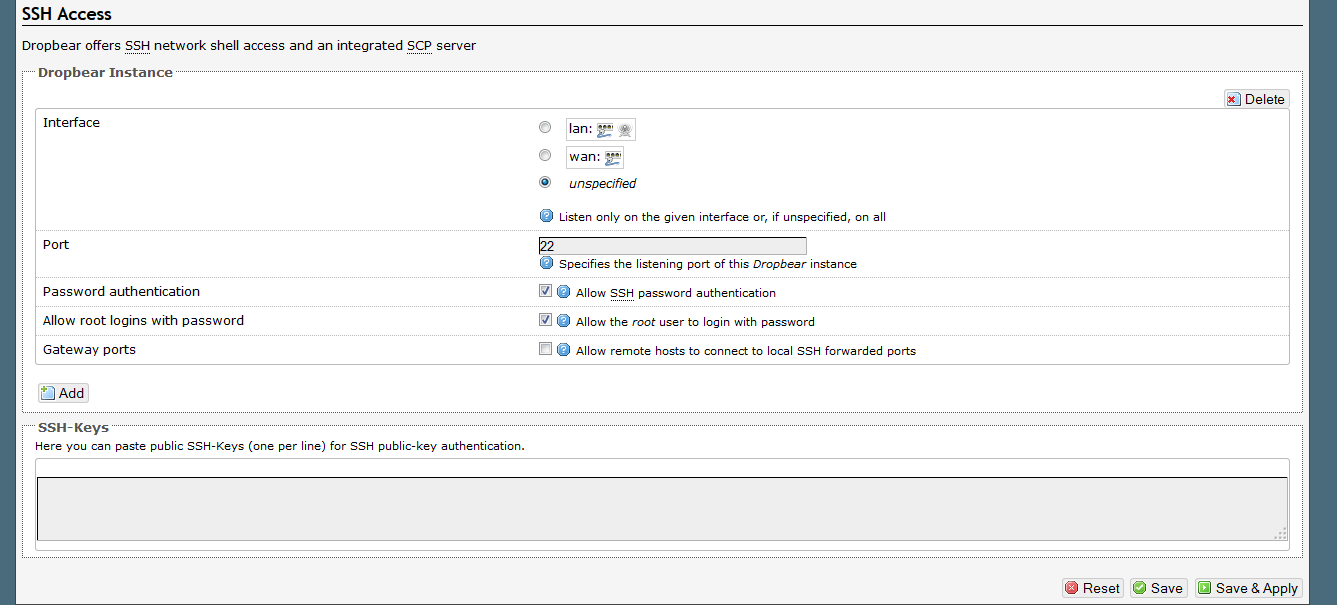This screenshot has height=605, width=1337.
Task: Click the SSH Access page heading
Action: coord(67,14)
